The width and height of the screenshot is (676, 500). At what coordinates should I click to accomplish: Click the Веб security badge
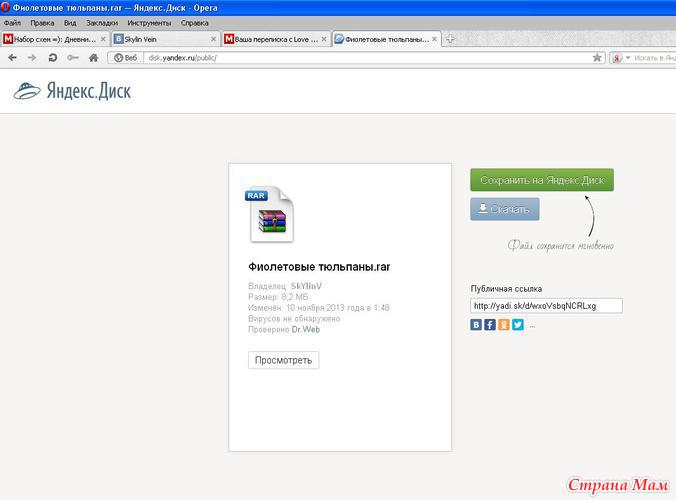point(125,58)
